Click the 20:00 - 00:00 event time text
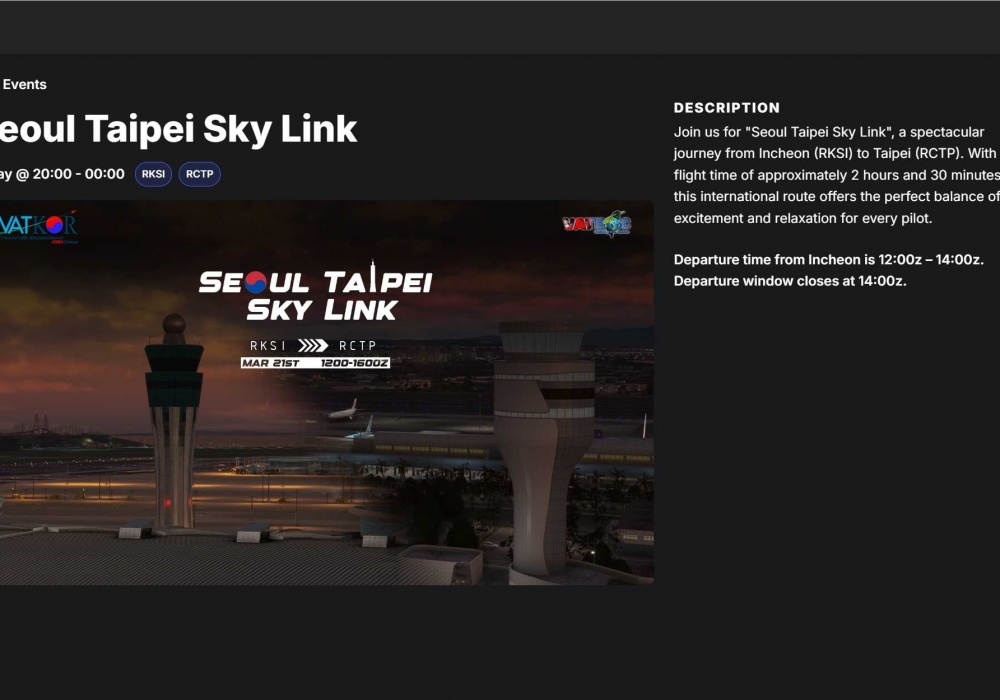The image size is (1000, 700). [x=78, y=174]
